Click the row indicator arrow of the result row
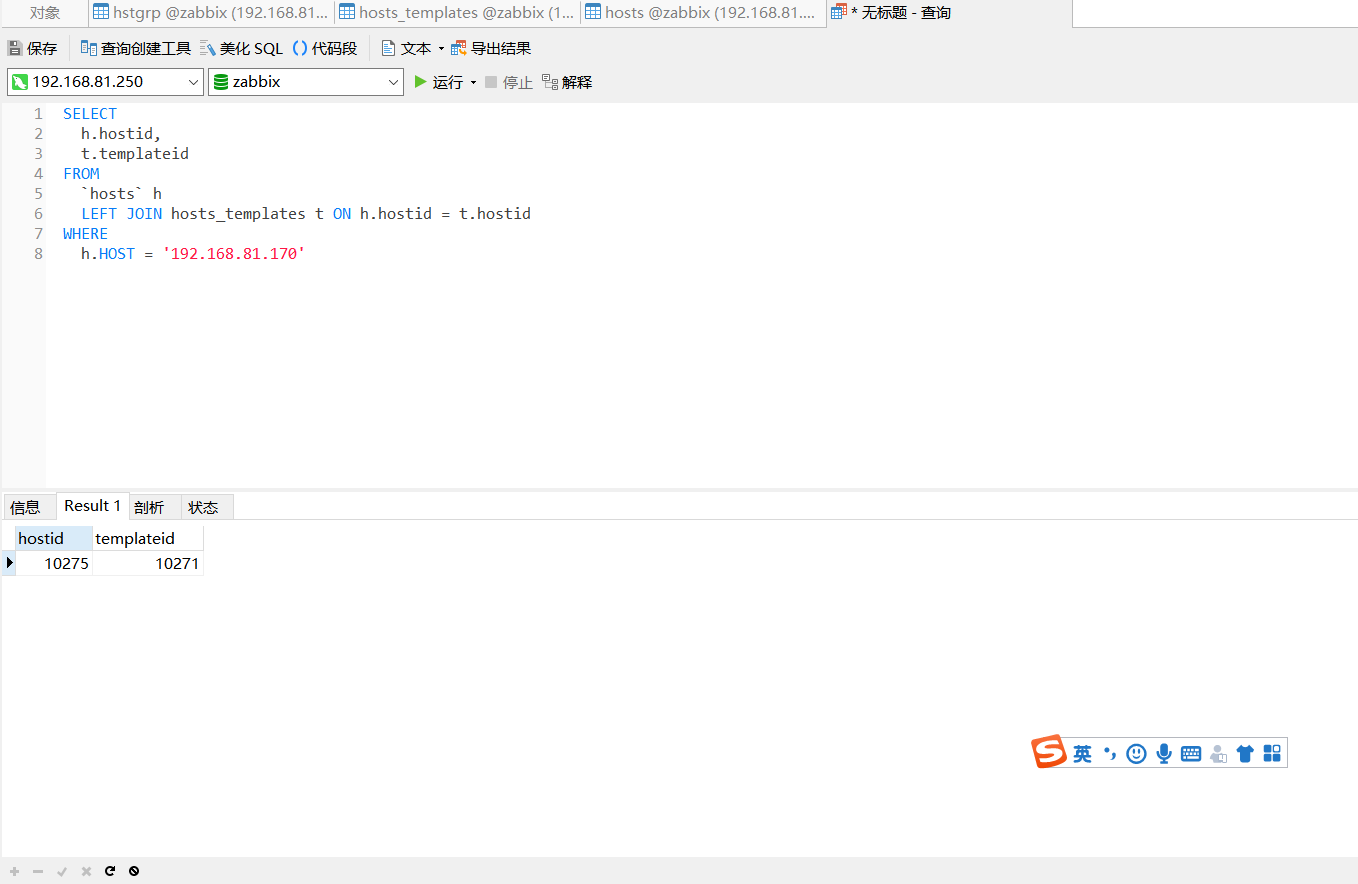Viewport: 1358px width, 884px height. pyautogui.click(x=9, y=563)
